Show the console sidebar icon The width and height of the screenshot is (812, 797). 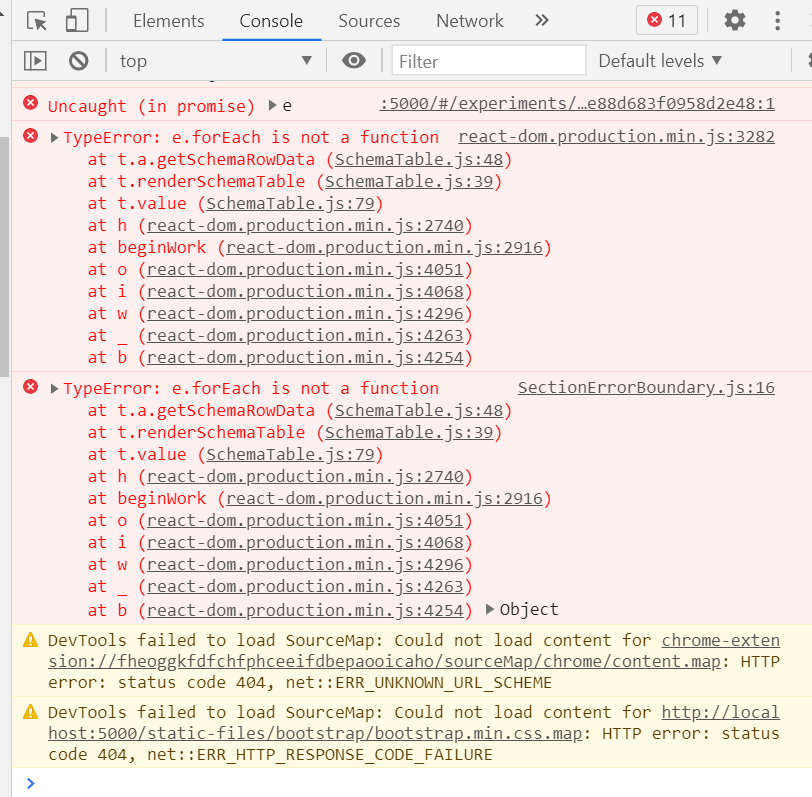pos(35,61)
